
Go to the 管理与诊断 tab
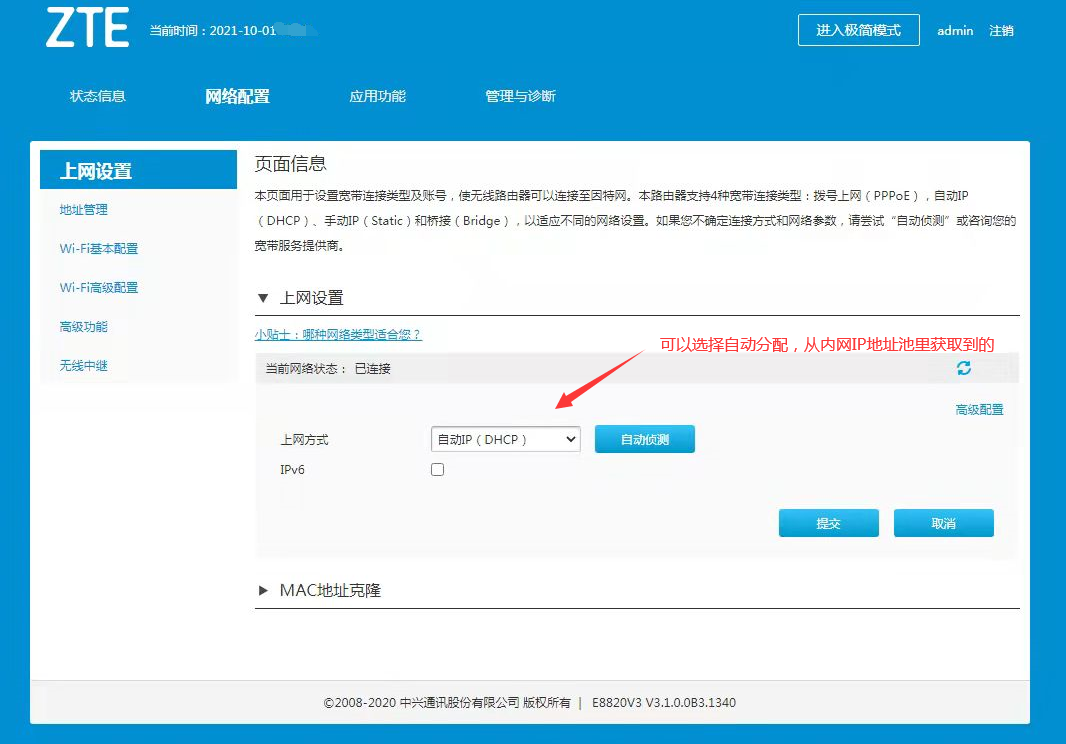point(520,96)
